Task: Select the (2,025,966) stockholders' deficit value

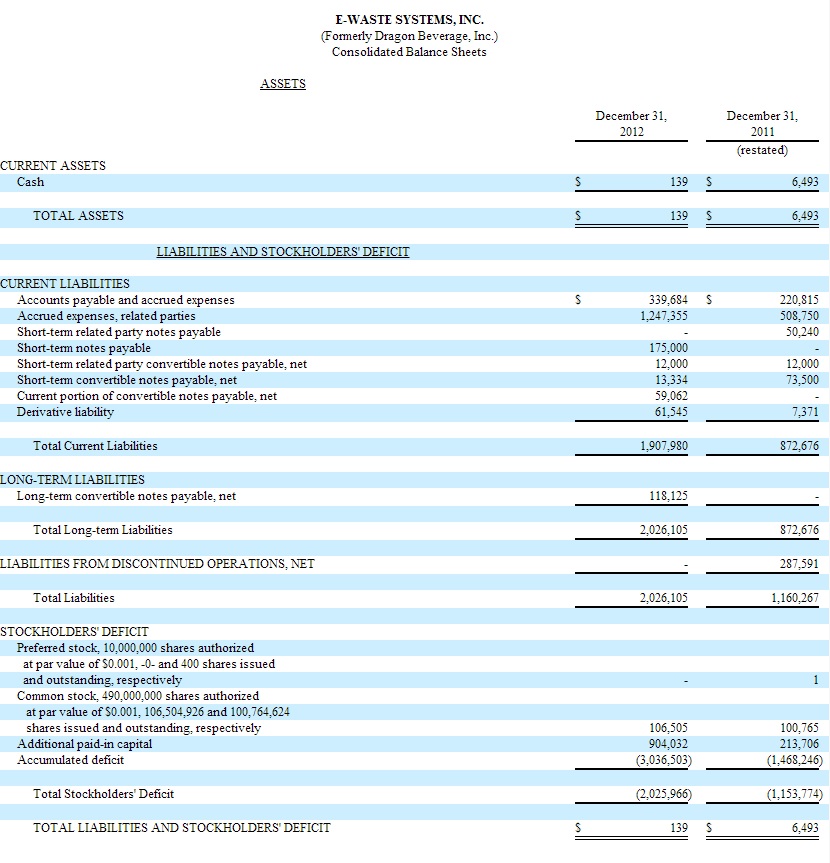Action: [x=664, y=795]
